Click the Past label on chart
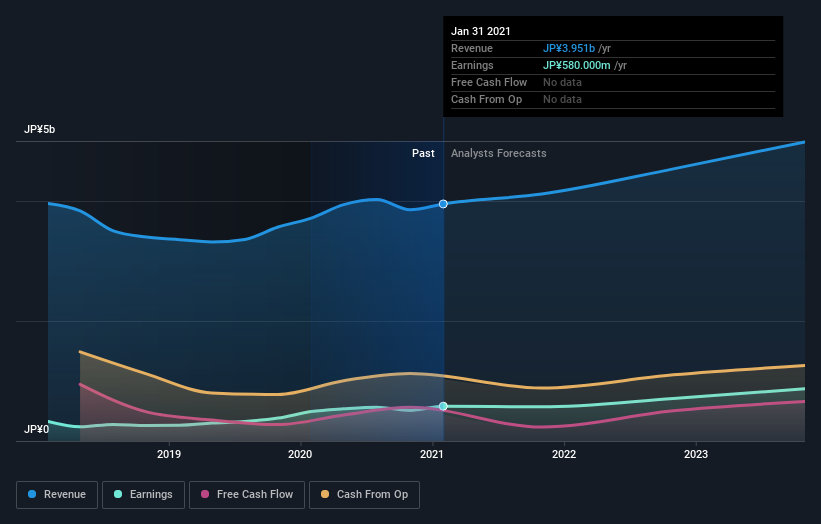Viewport: 821px width, 524px height. click(423, 153)
